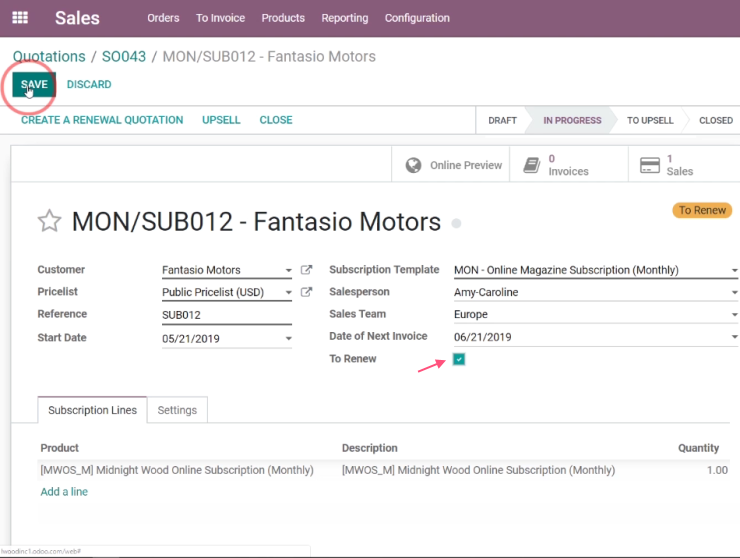
Task: Select the IN PROGRESS stage
Action: pos(572,120)
